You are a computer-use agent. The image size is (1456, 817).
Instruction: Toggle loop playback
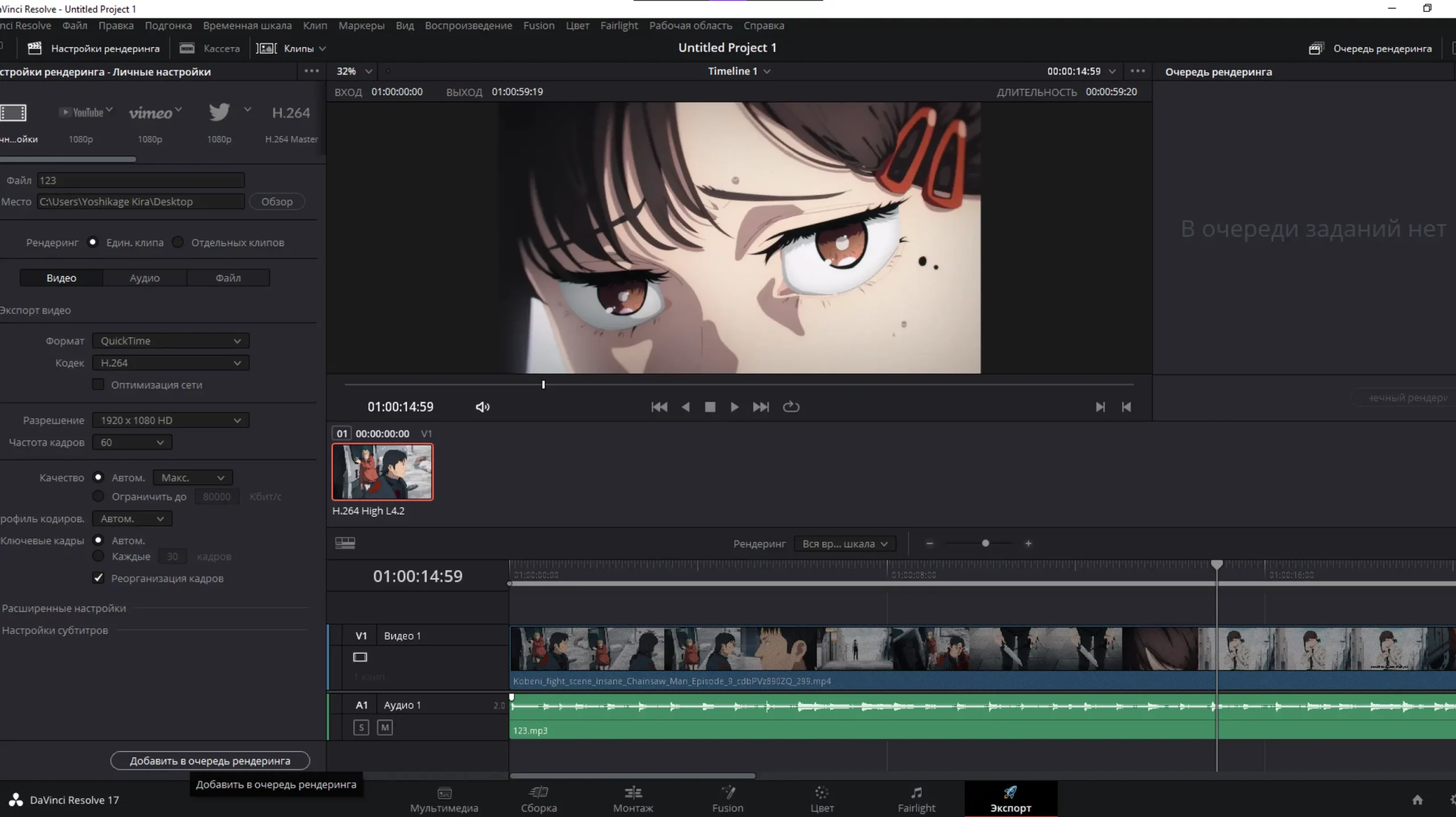pos(791,407)
